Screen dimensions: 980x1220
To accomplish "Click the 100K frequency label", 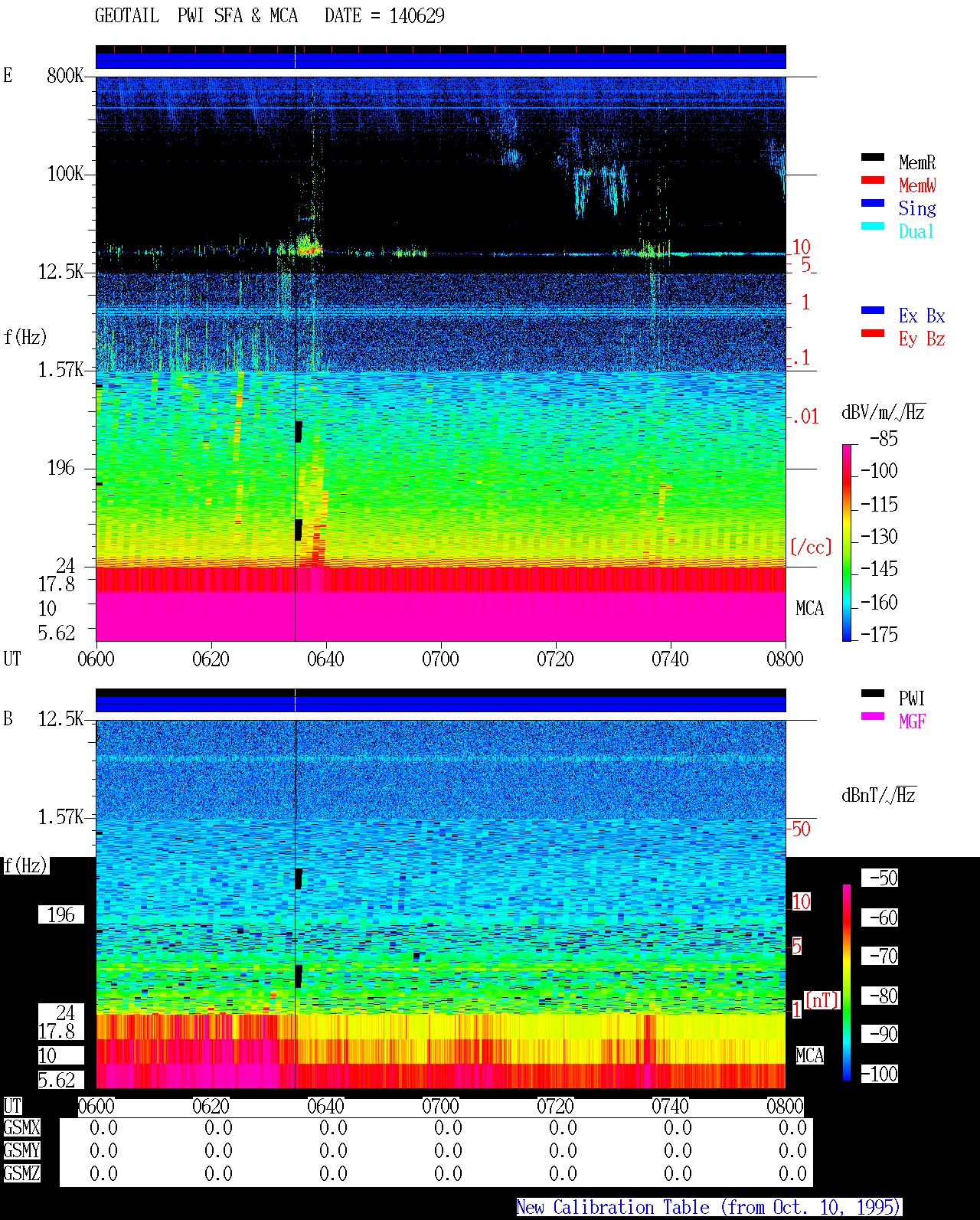I will tap(65, 173).
